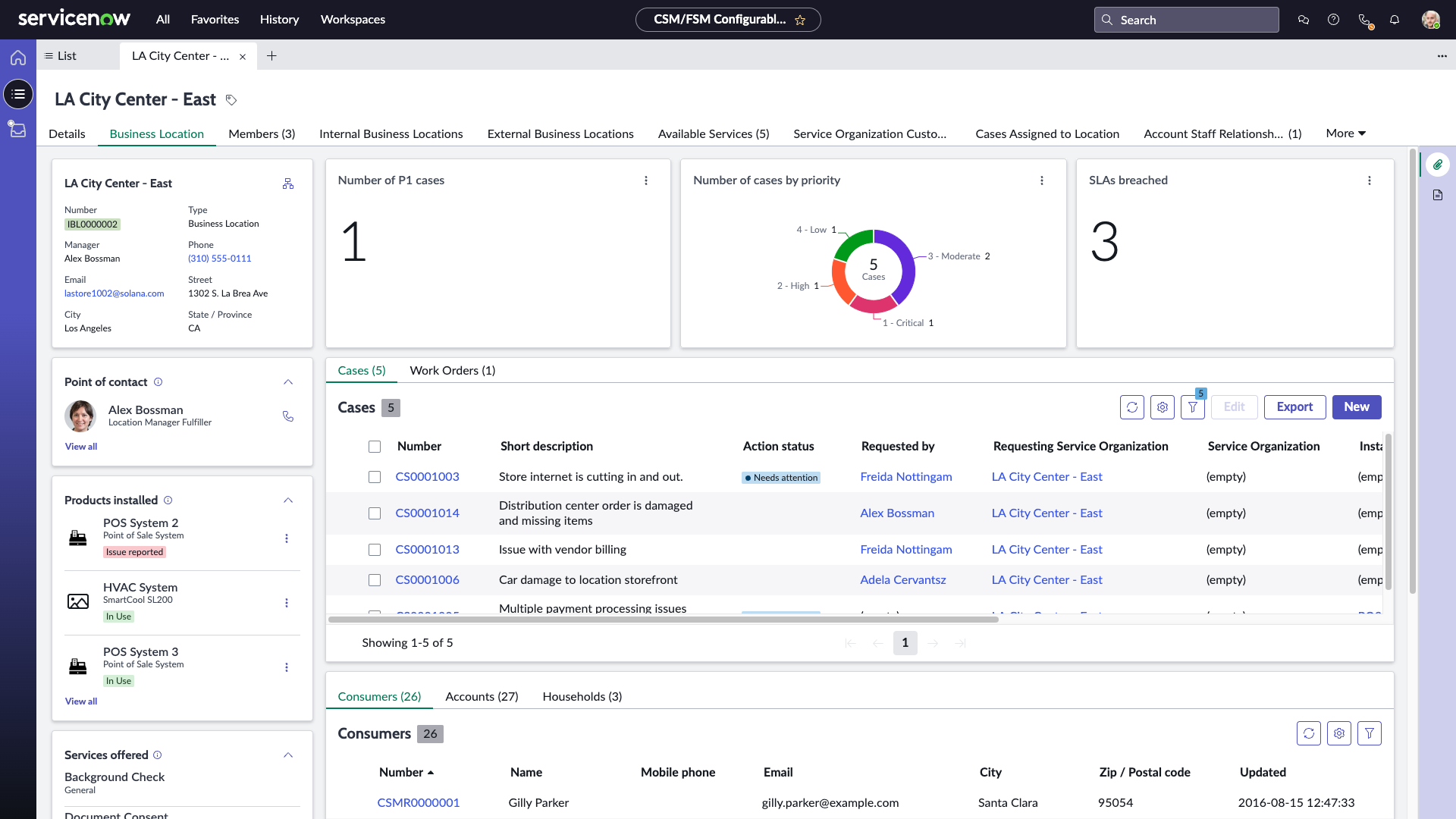Open the Consumers list filter
This screenshot has width=1456, height=819.
[x=1370, y=733]
